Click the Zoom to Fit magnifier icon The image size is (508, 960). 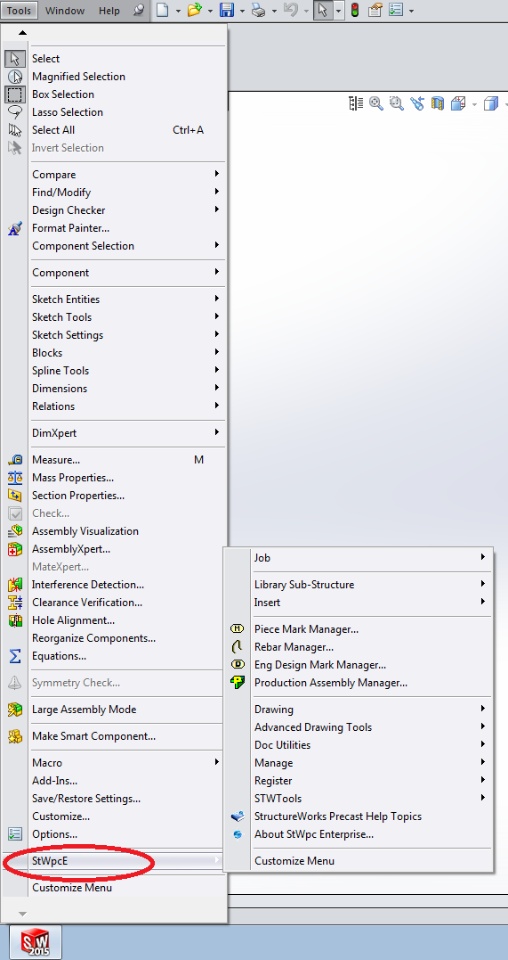click(376, 103)
